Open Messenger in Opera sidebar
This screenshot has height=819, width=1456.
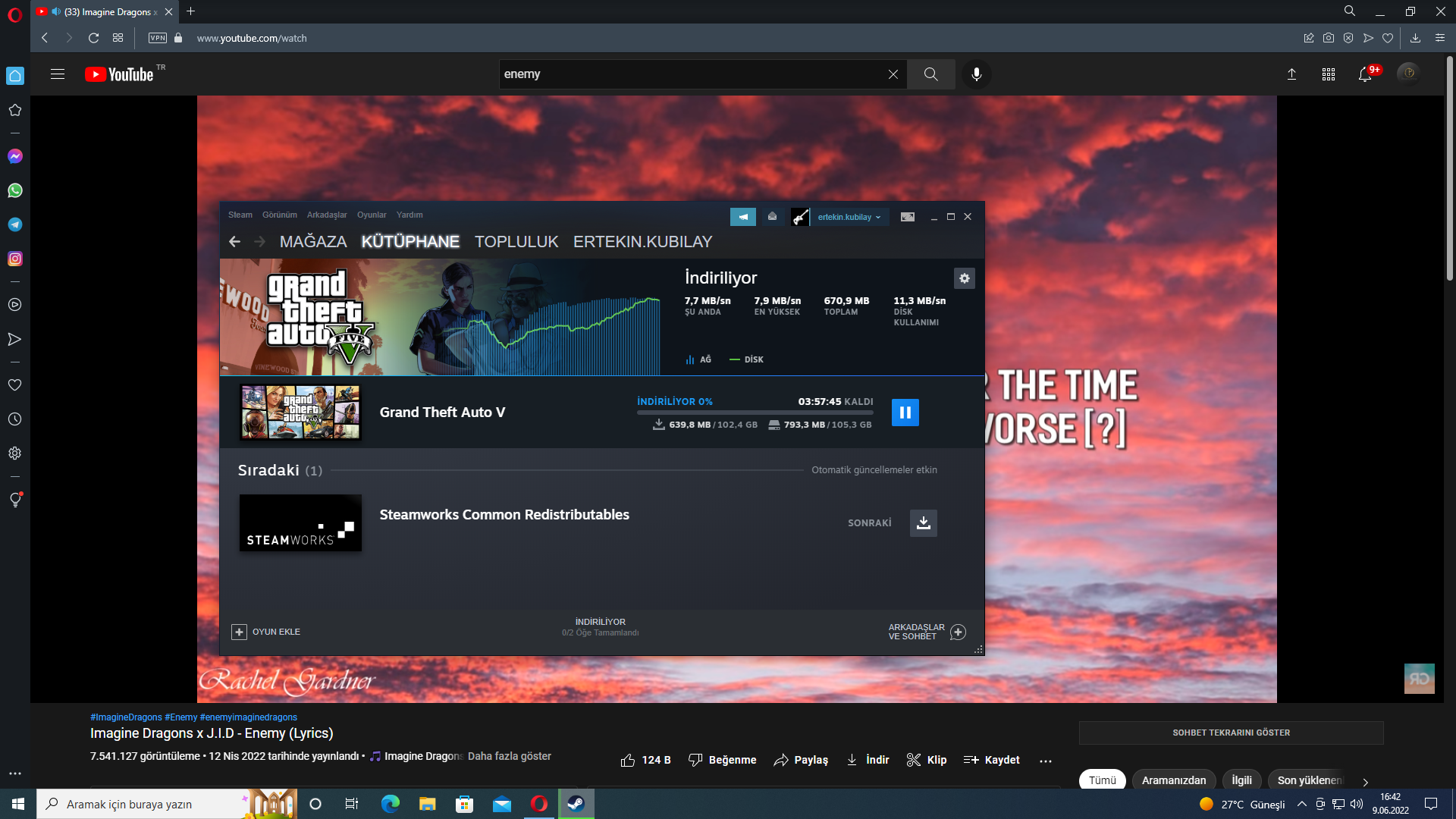pos(15,156)
